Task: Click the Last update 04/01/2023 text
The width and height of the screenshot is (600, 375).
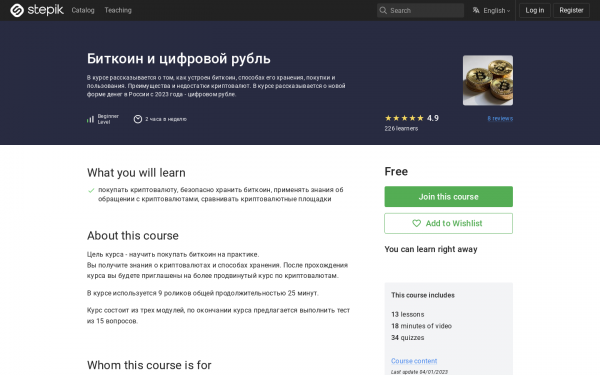Action: 419,372
